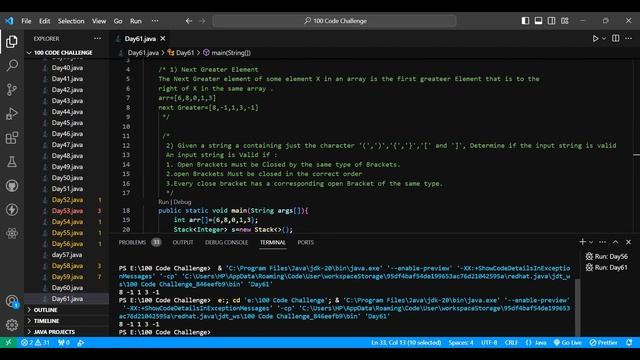Maximize the panel with the up chevron

click(615, 242)
